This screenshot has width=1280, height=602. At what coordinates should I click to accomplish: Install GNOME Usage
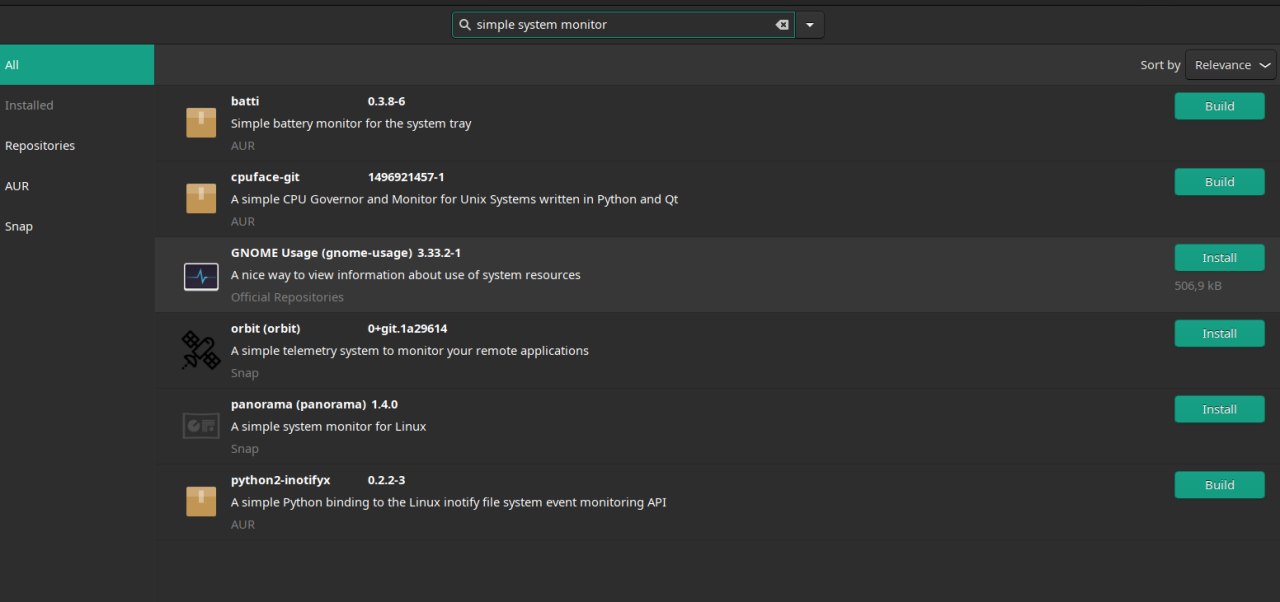point(1219,258)
